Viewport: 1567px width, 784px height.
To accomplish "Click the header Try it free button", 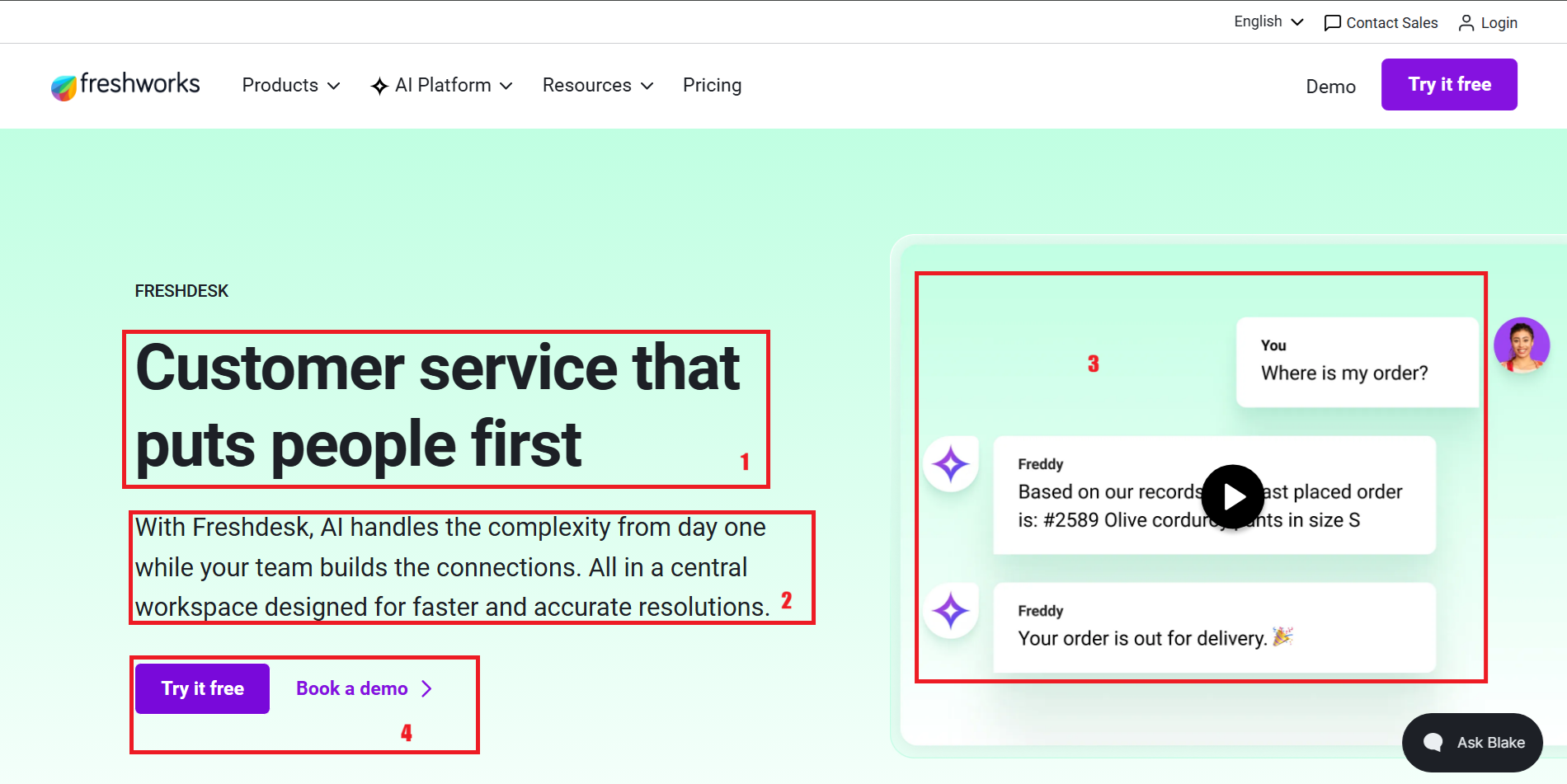I will (x=1449, y=84).
